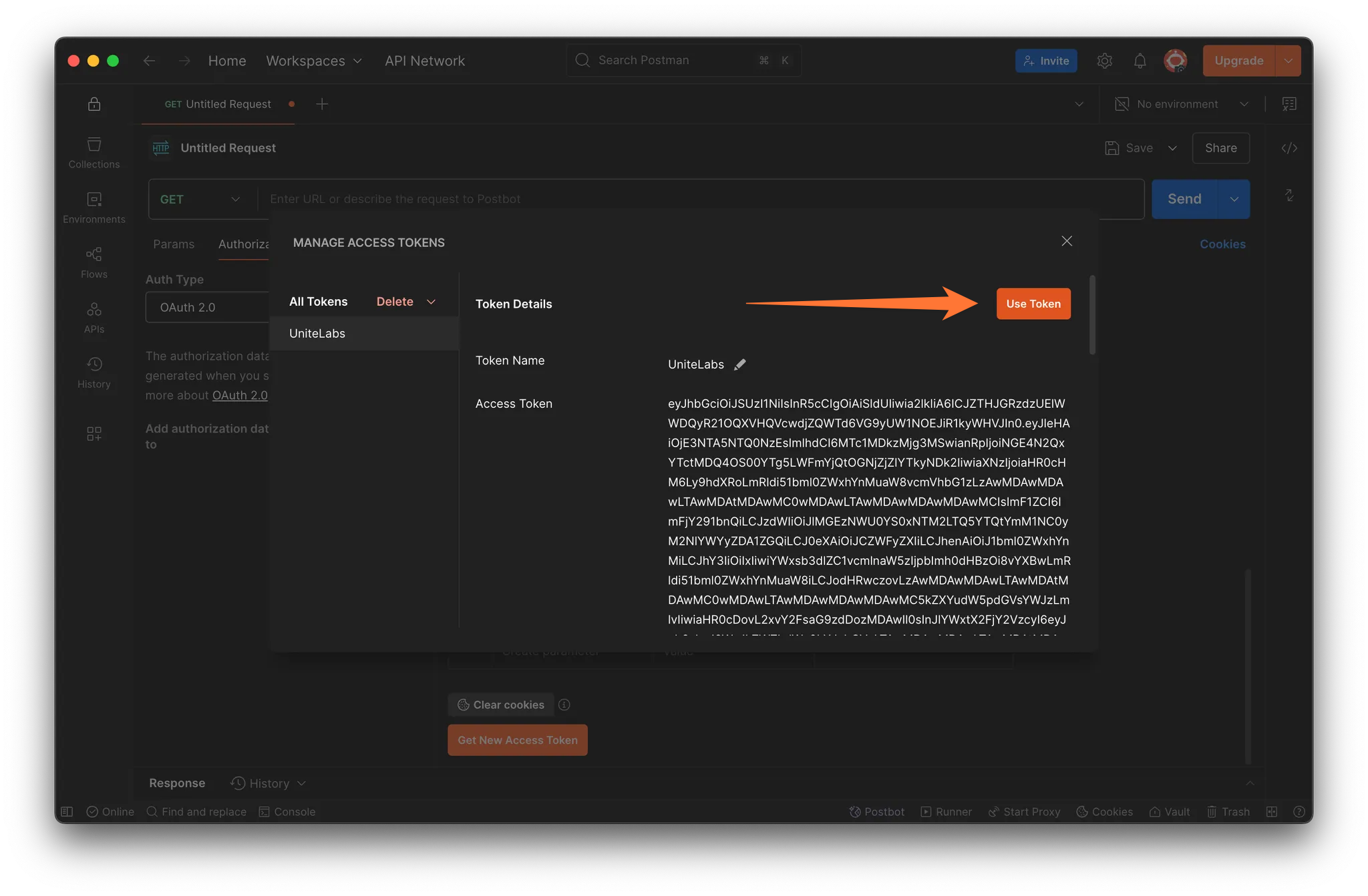Open the help question mark icon
Image resolution: width=1368 pixels, height=896 pixels.
pyautogui.click(x=1299, y=812)
